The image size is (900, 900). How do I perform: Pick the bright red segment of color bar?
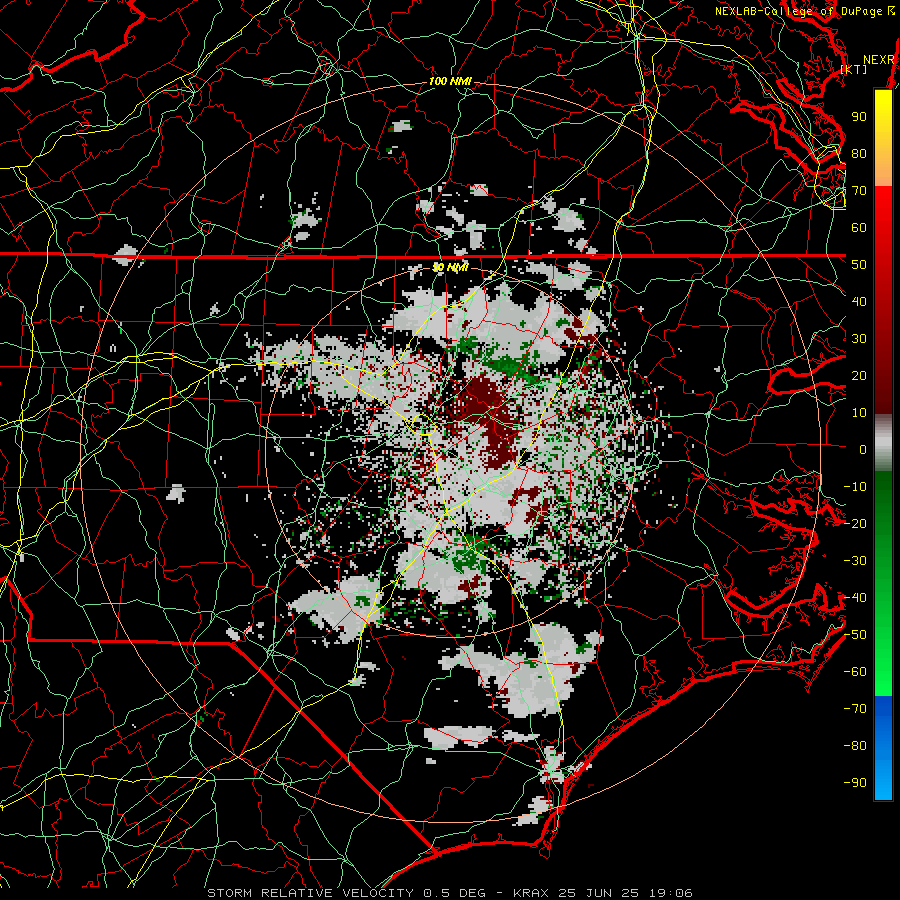883,210
